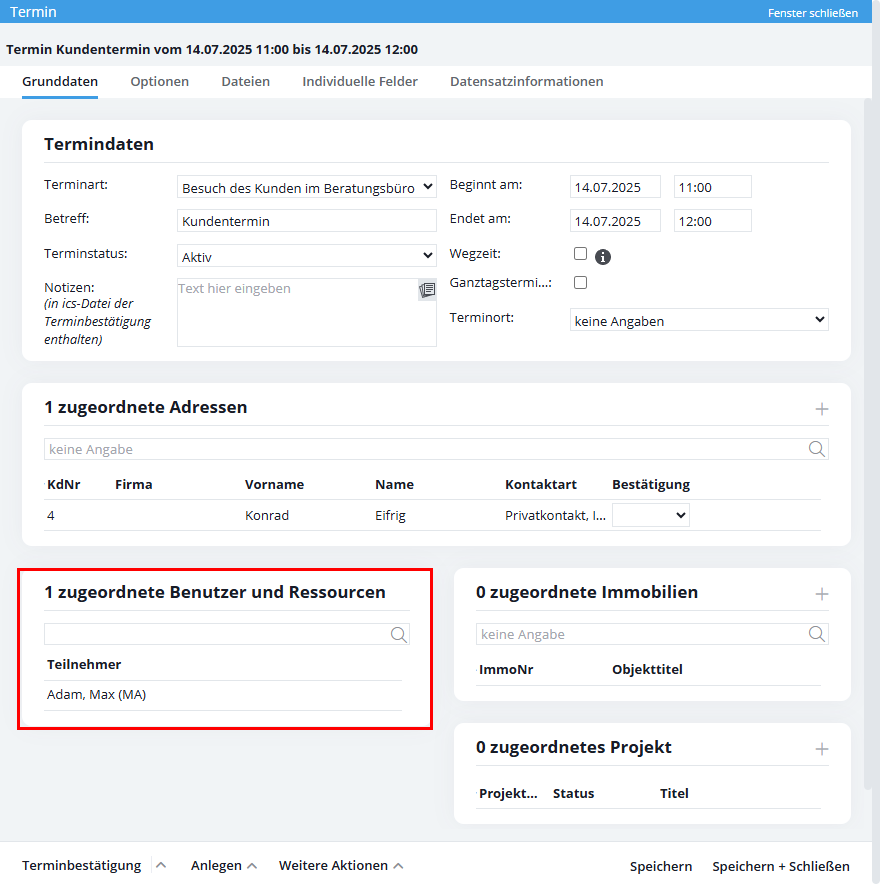880x886 pixels.
Task: Click the info icon beside Wegzeit
Action: 602,256
